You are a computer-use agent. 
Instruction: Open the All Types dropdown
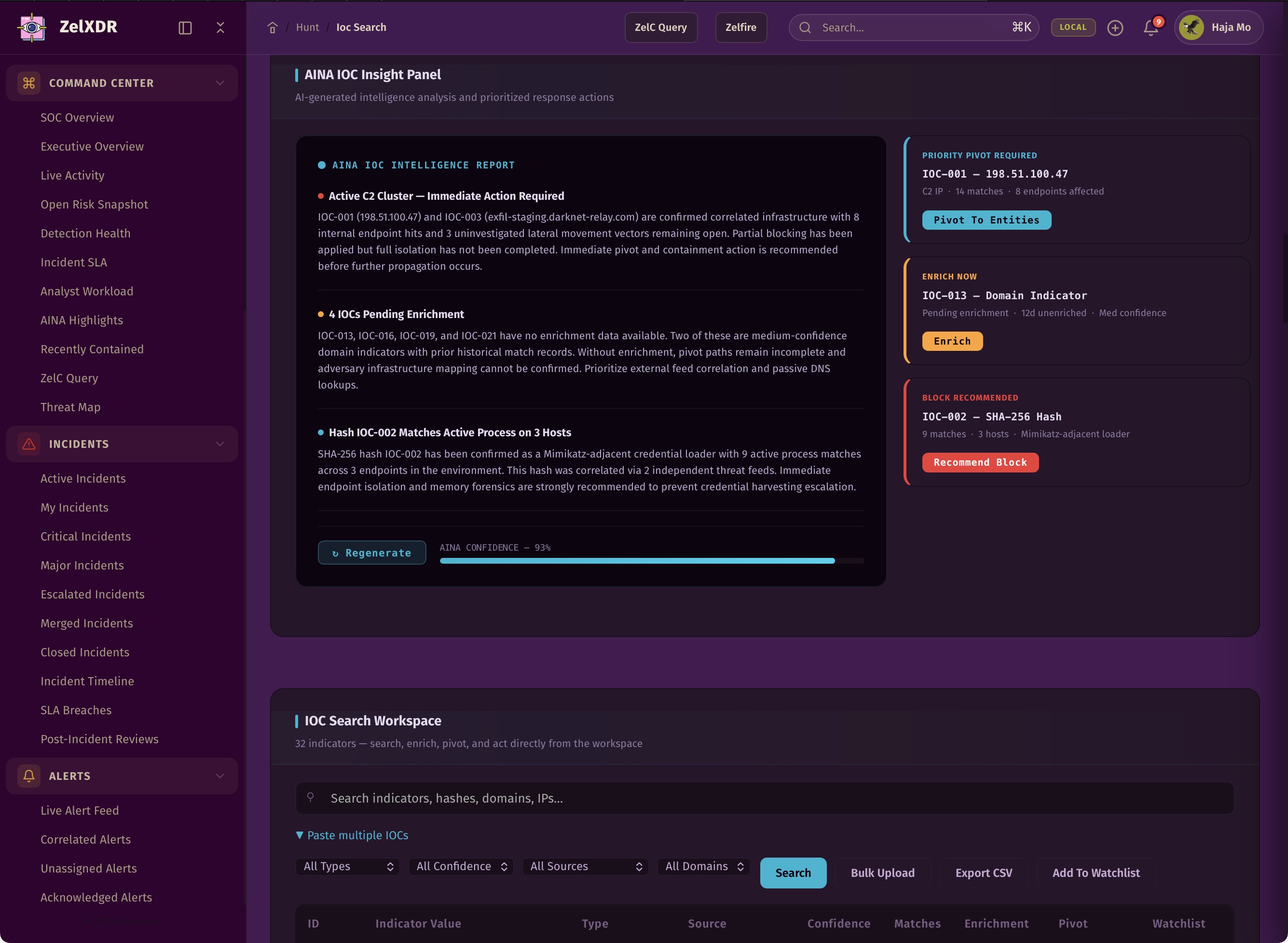coord(347,866)
